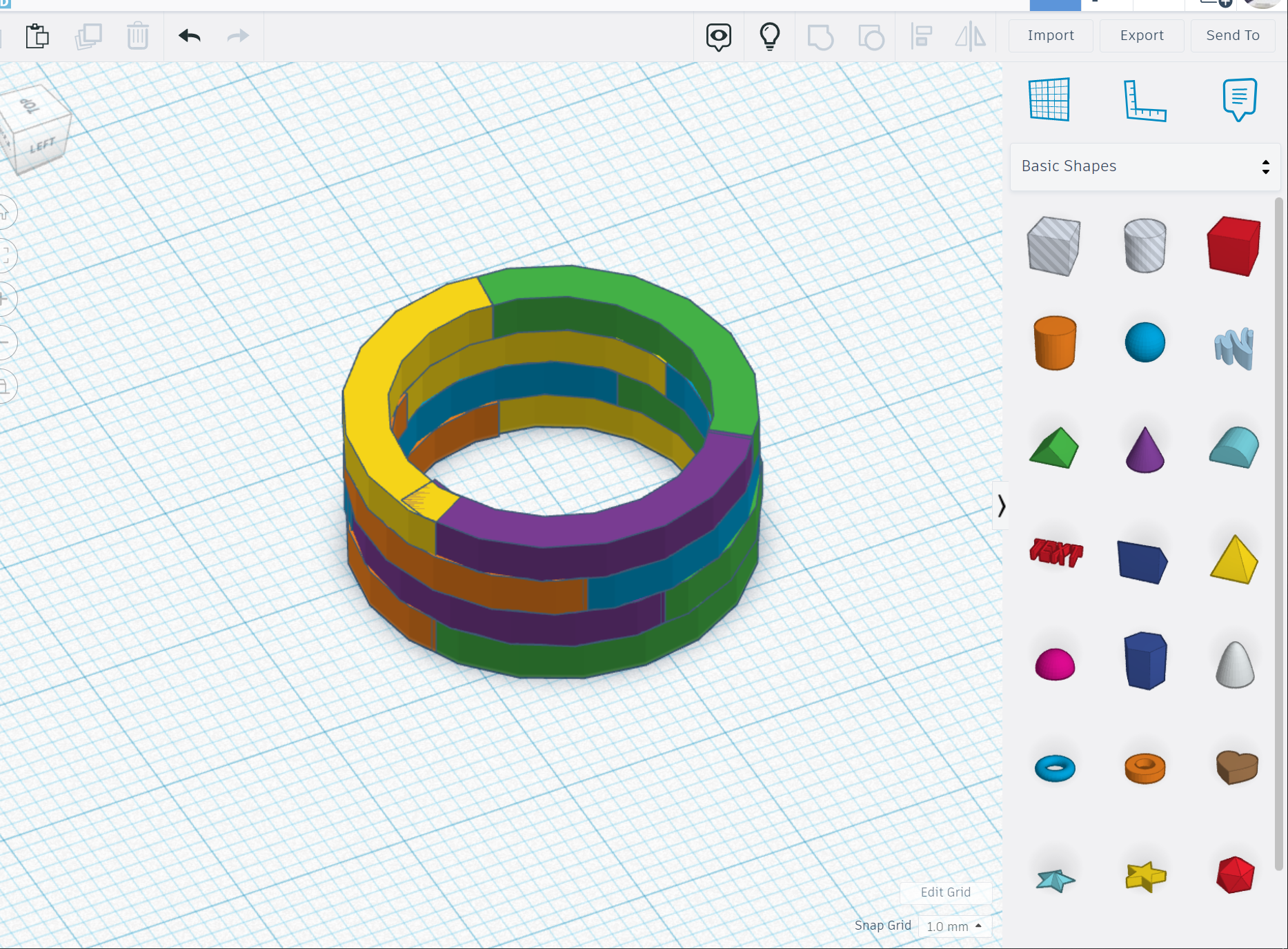Pick the orange Cylinder shape
The height and width of the screenshot is (949, 1288).
pyautogui.click(x=1055, y=343)
